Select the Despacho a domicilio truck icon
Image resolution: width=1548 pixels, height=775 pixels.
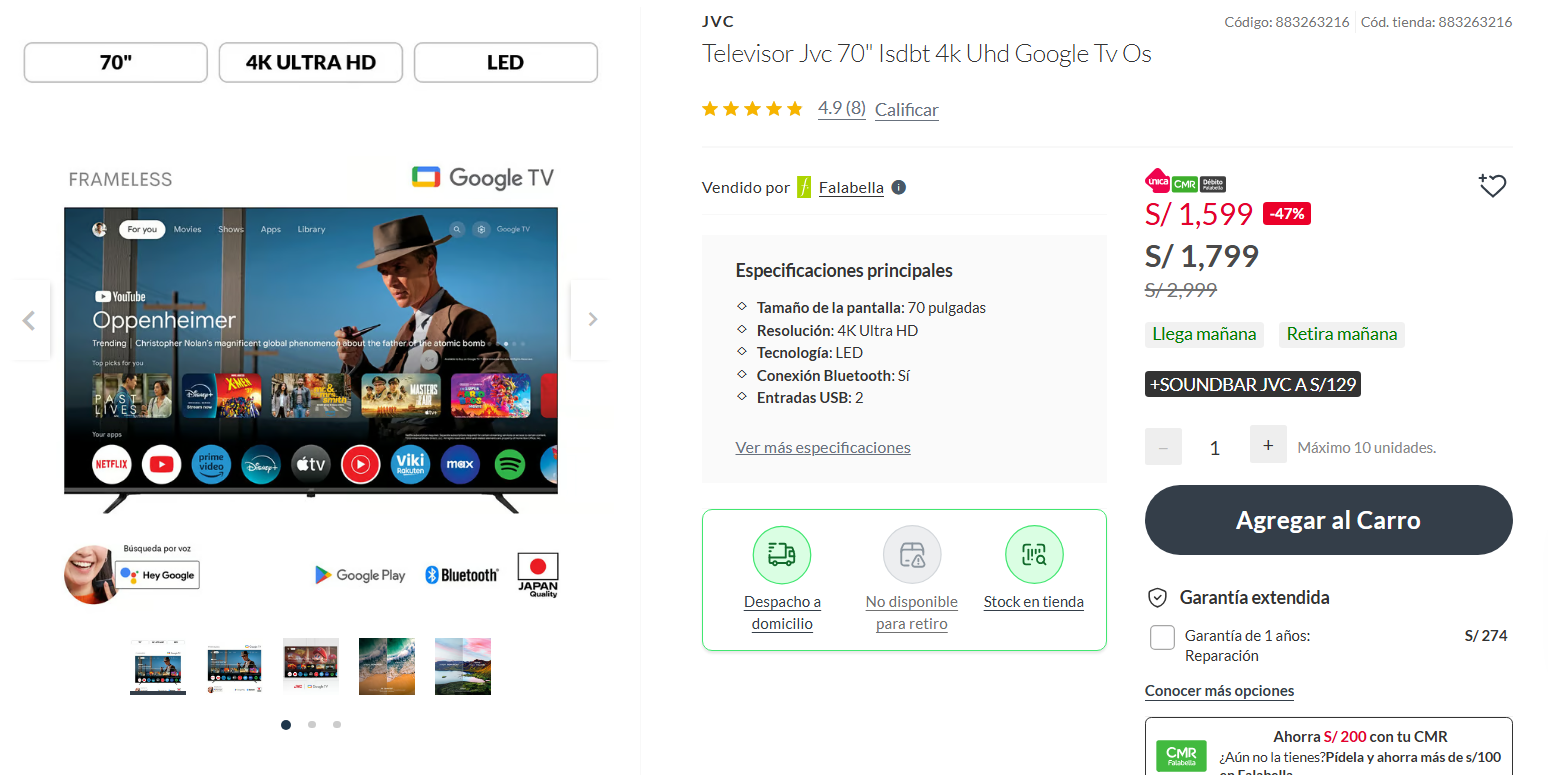pyautogui.click(x=782, y=555)
